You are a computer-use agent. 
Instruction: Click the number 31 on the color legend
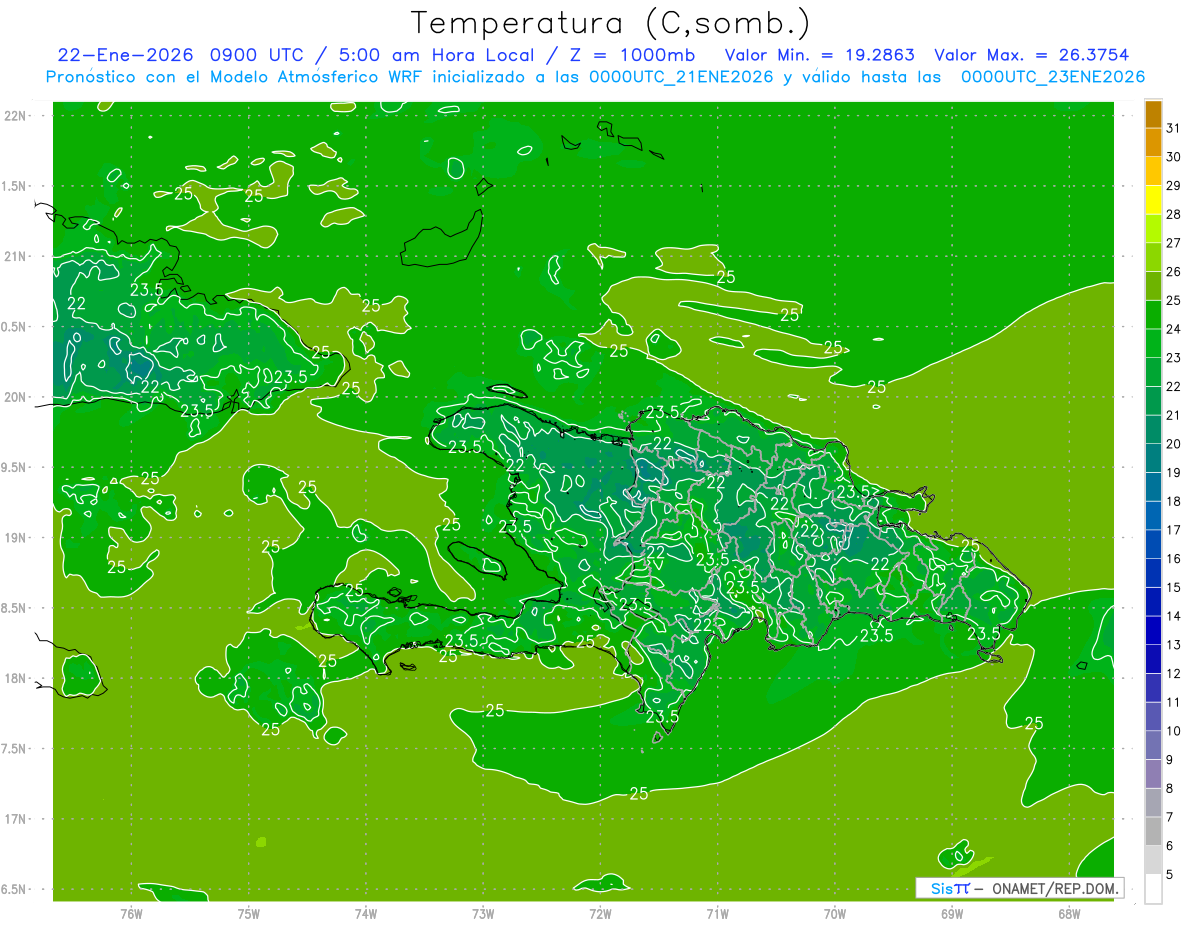(1174, 128)
